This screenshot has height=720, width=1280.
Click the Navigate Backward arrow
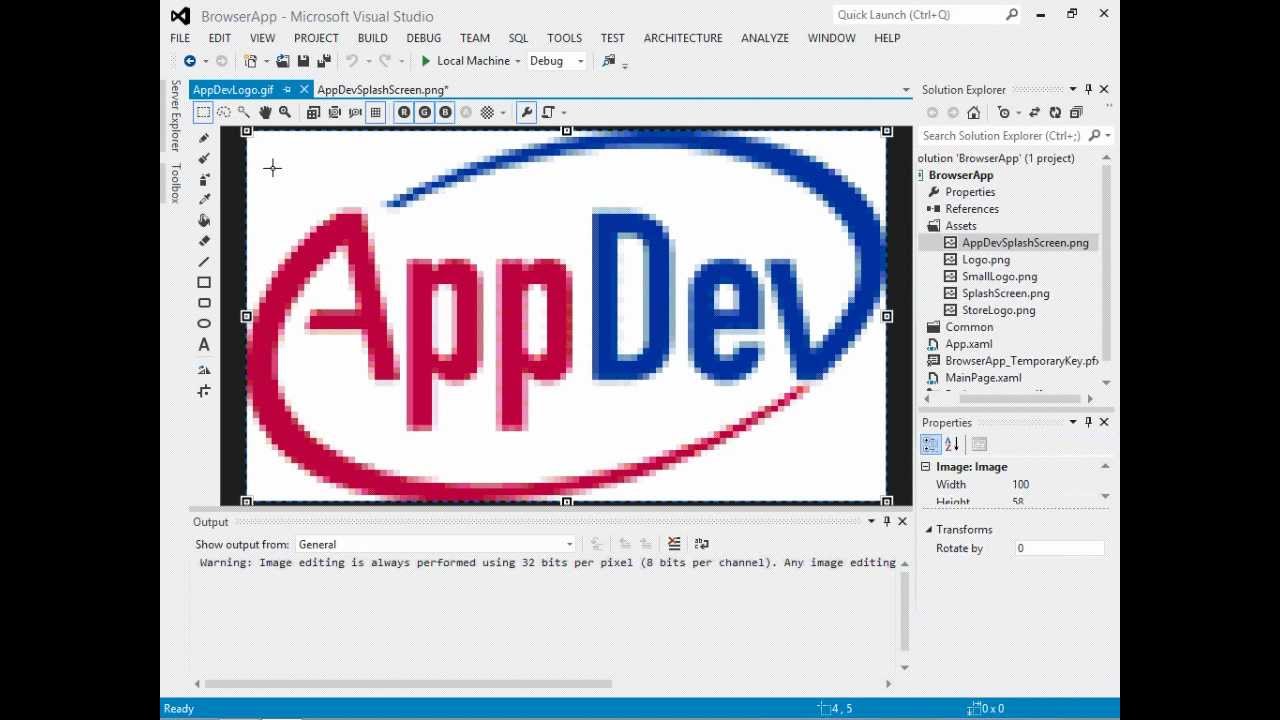[189, 61]
